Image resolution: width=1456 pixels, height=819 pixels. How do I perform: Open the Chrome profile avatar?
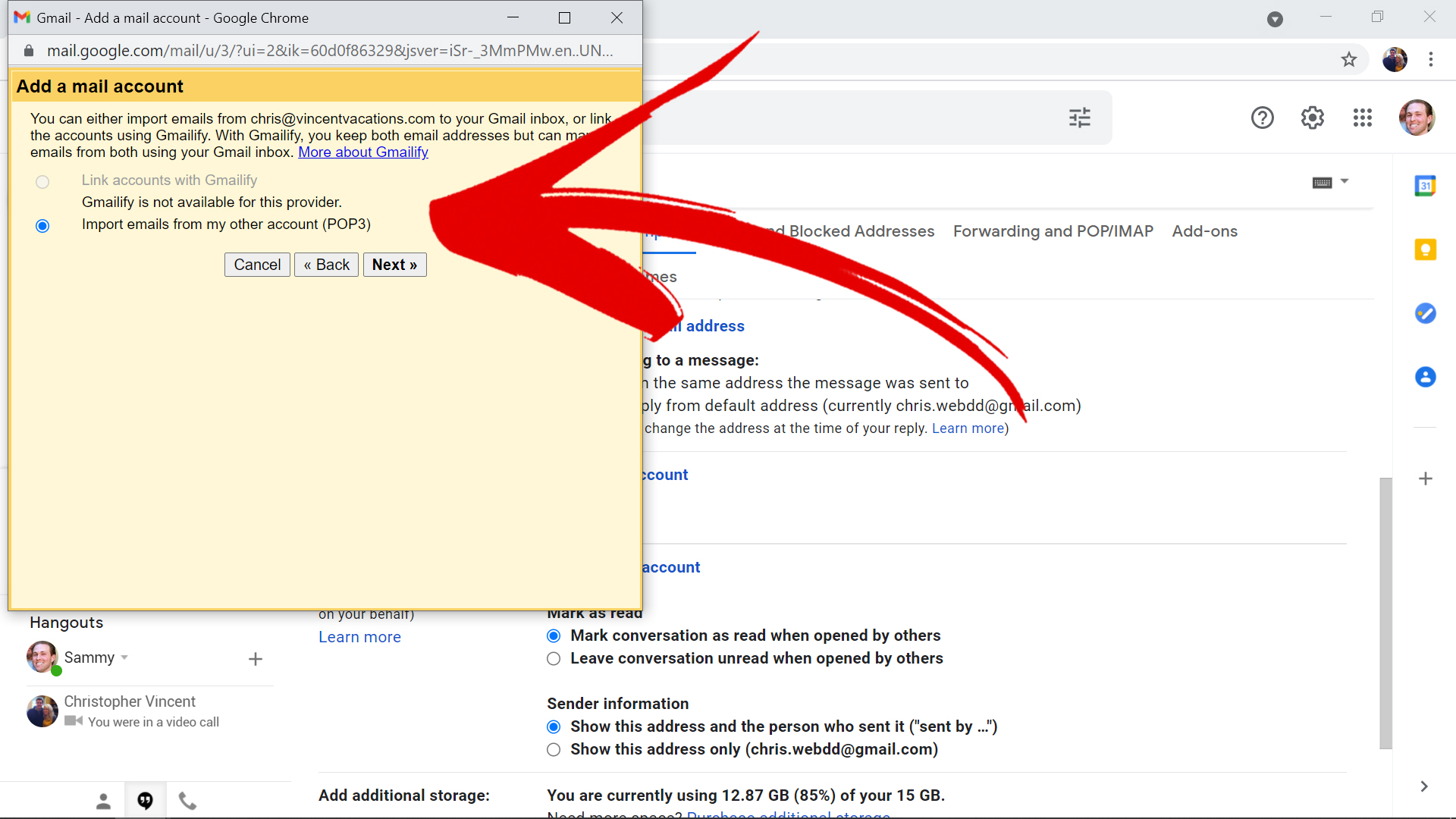1394,59
